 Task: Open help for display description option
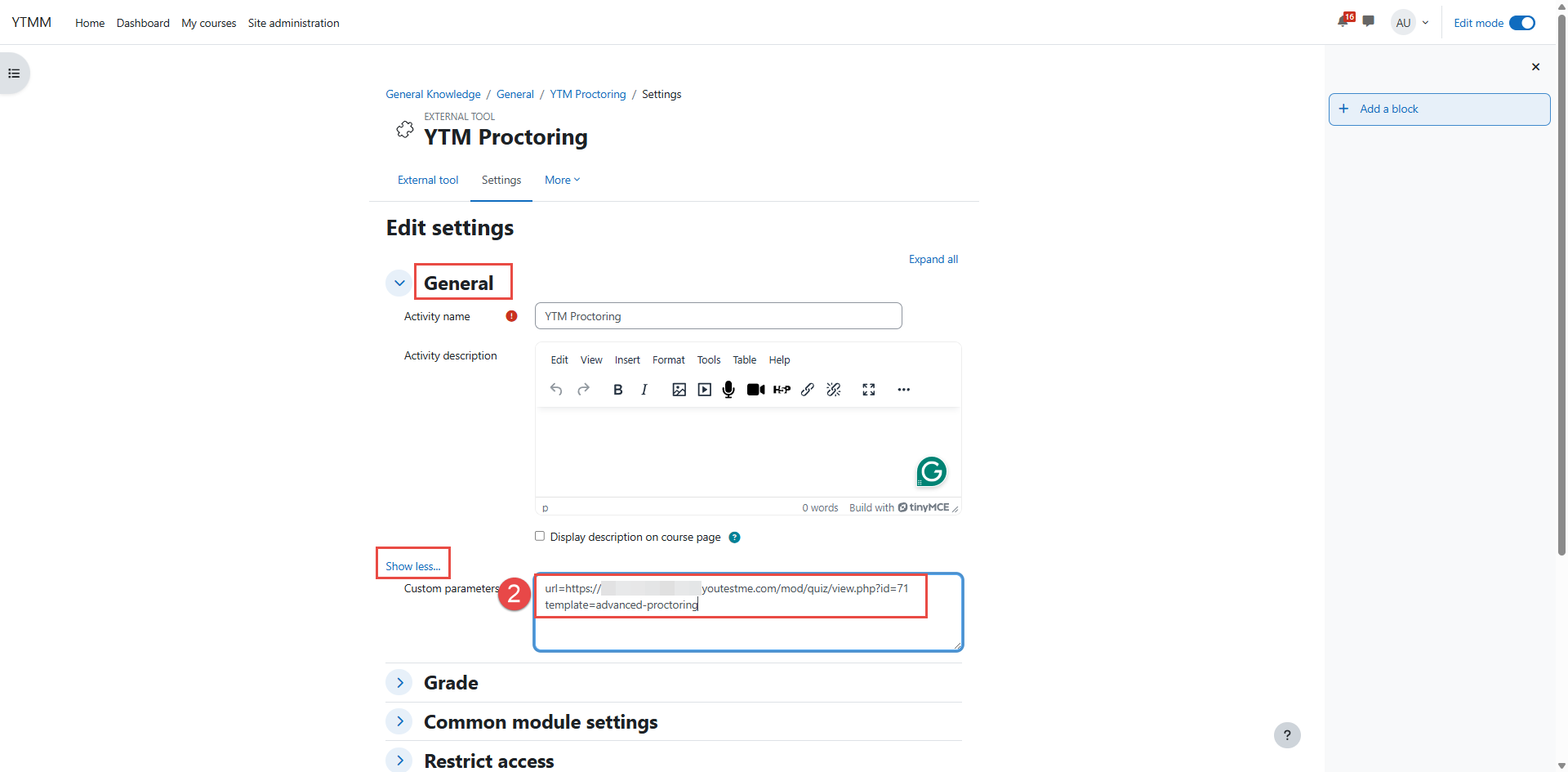coord(734,538)
